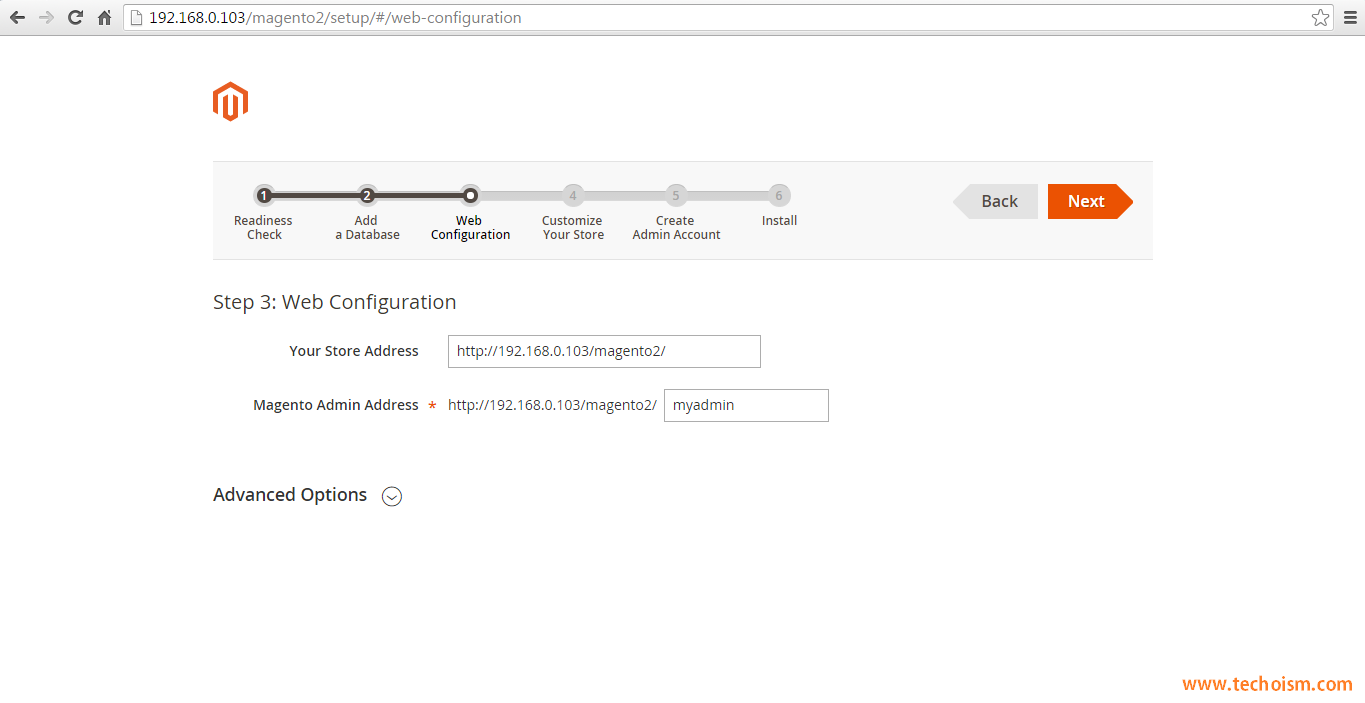
Task: Select step 3 Web Configuration marker
Action: (470, 196)
